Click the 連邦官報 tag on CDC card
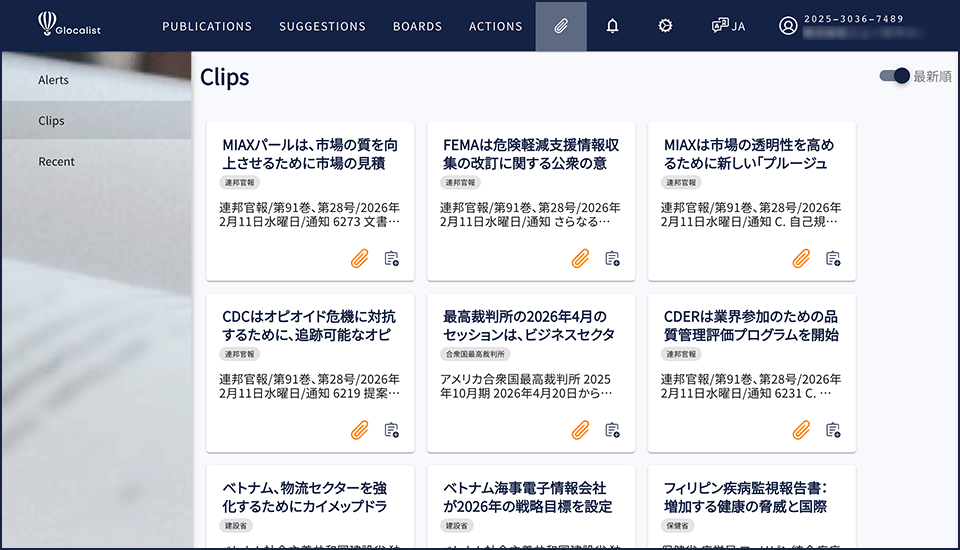This screenshot has height=550, width=960. [x=239, y=354]
